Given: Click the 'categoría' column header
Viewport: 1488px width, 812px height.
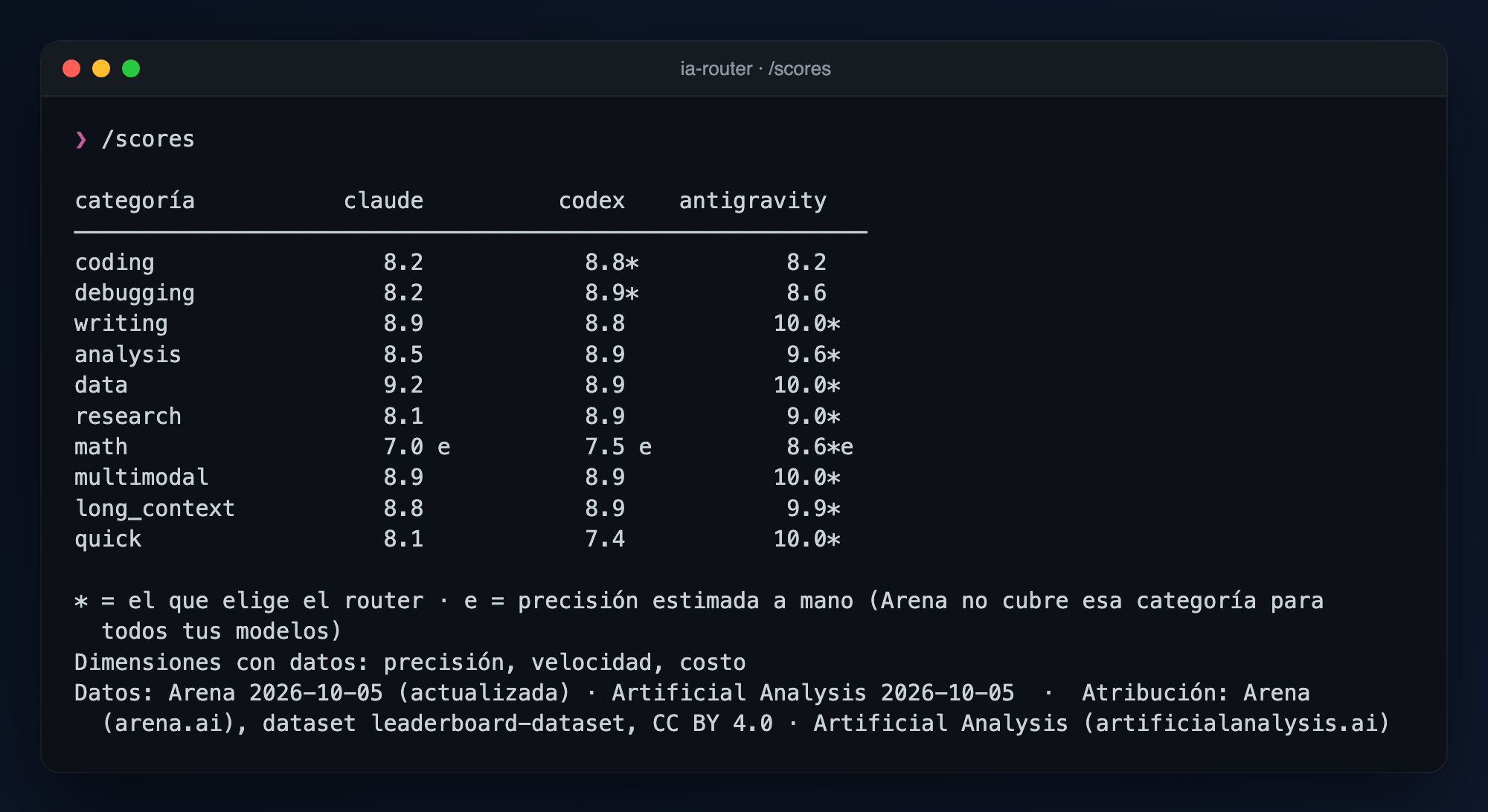Looking at the screenshot, I should point(135,201).
